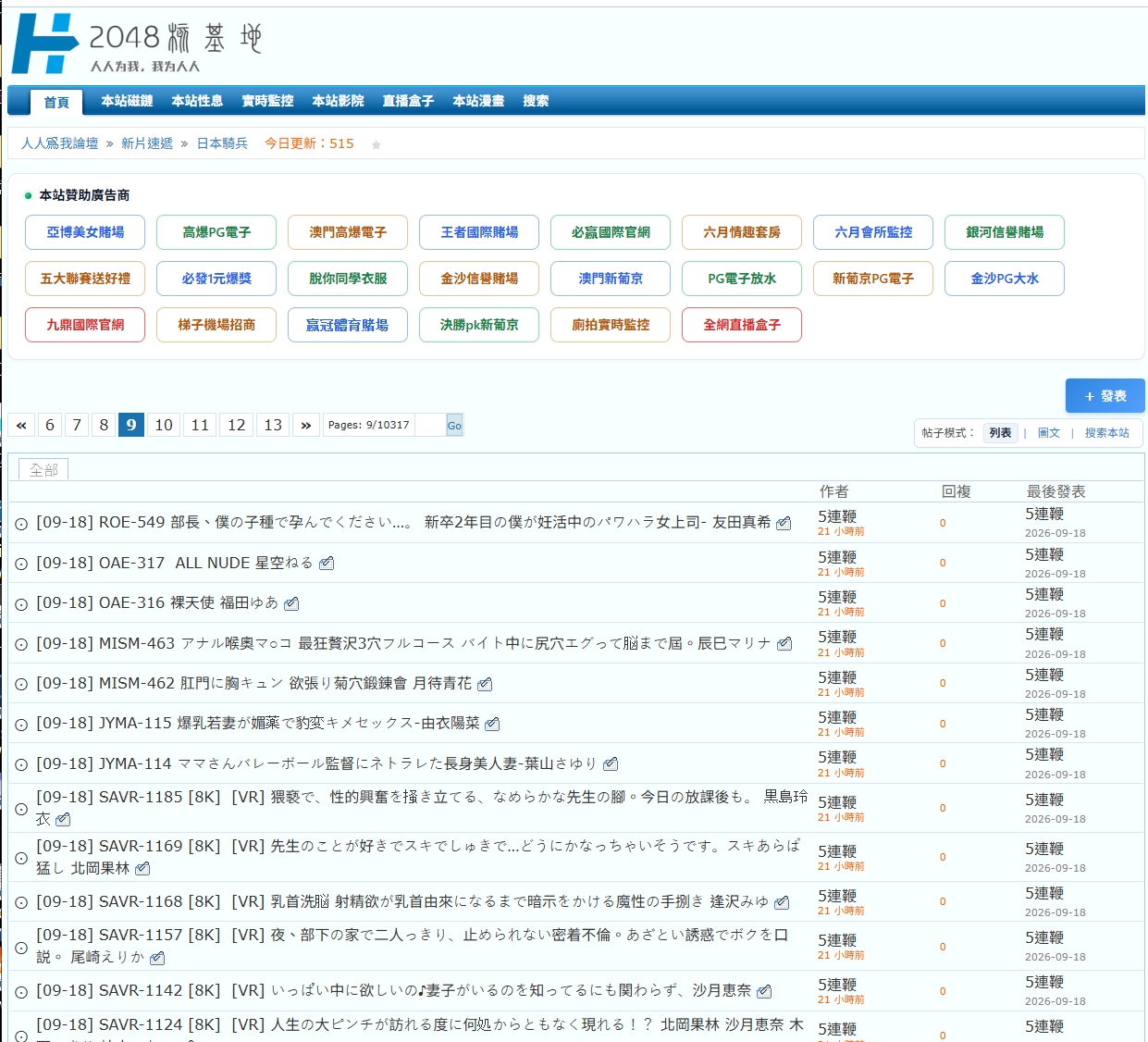The image size is (1148, 1042).
Task: Click the 最後發表 column header
Action: pos(1056,491)
